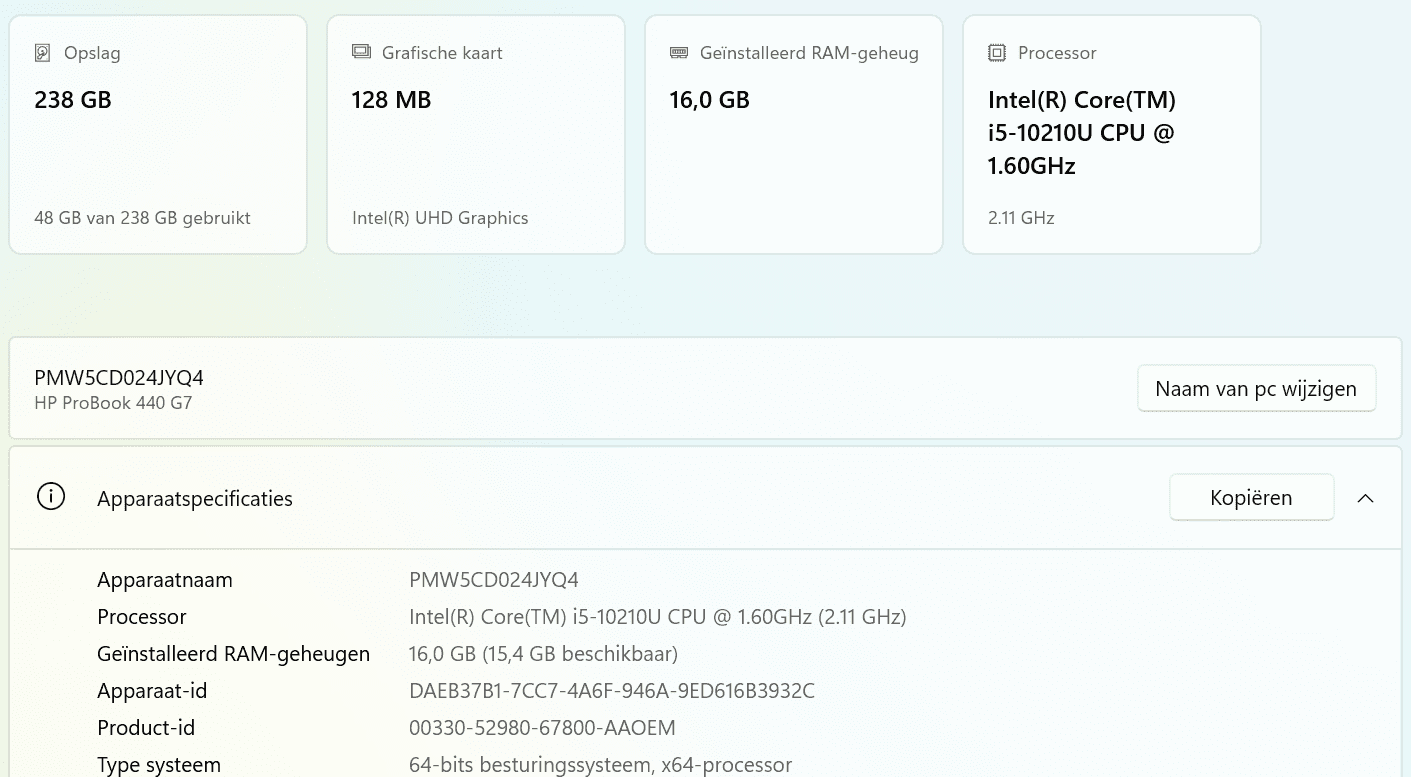Click the info icon beside Apparaatspecificaties
The image size is (1411, 777).
point(51,497)
